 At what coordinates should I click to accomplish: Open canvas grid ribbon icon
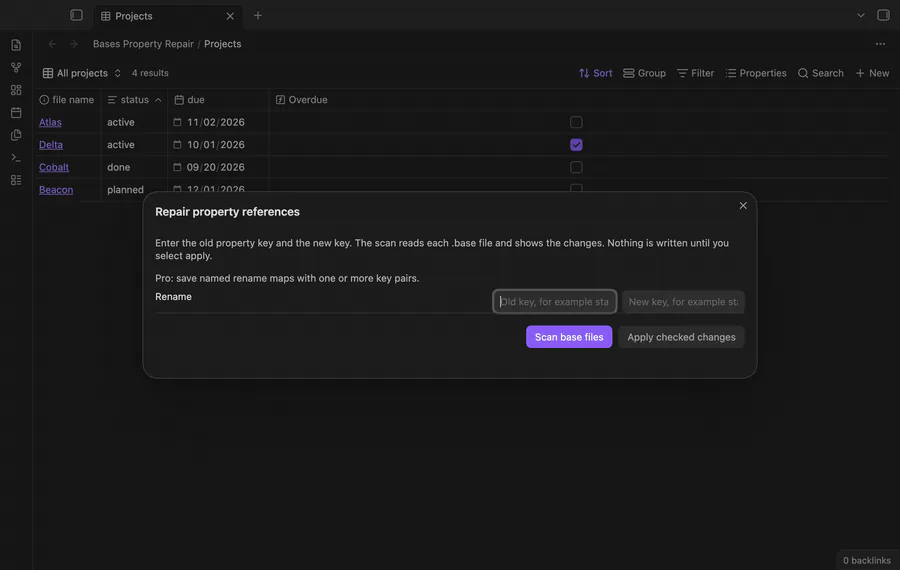click(x=16, y=90)
